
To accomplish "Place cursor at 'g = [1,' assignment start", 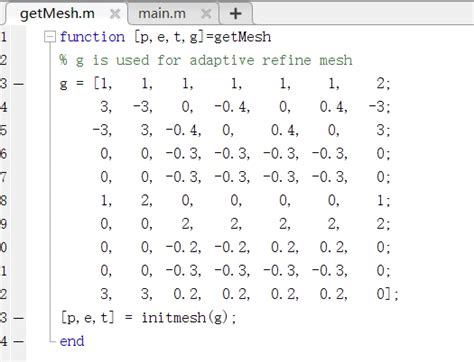I will 86,84.
